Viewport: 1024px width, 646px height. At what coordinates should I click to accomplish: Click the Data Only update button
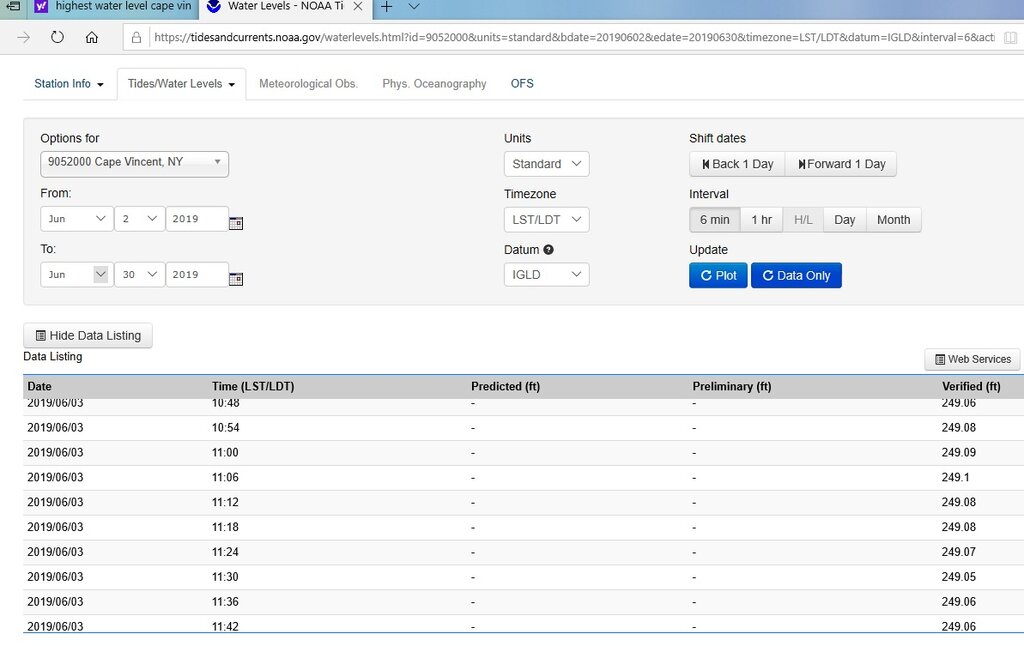click(796, 275)
